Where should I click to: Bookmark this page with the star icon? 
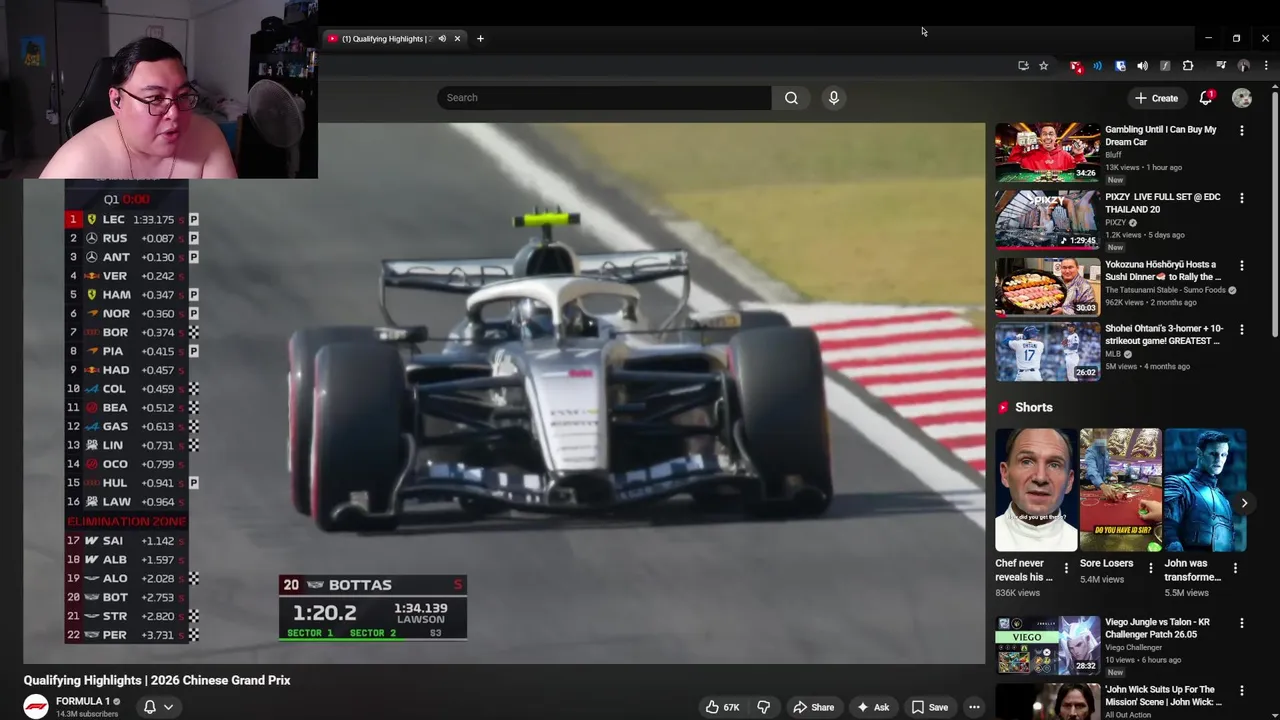point(1043,66)
